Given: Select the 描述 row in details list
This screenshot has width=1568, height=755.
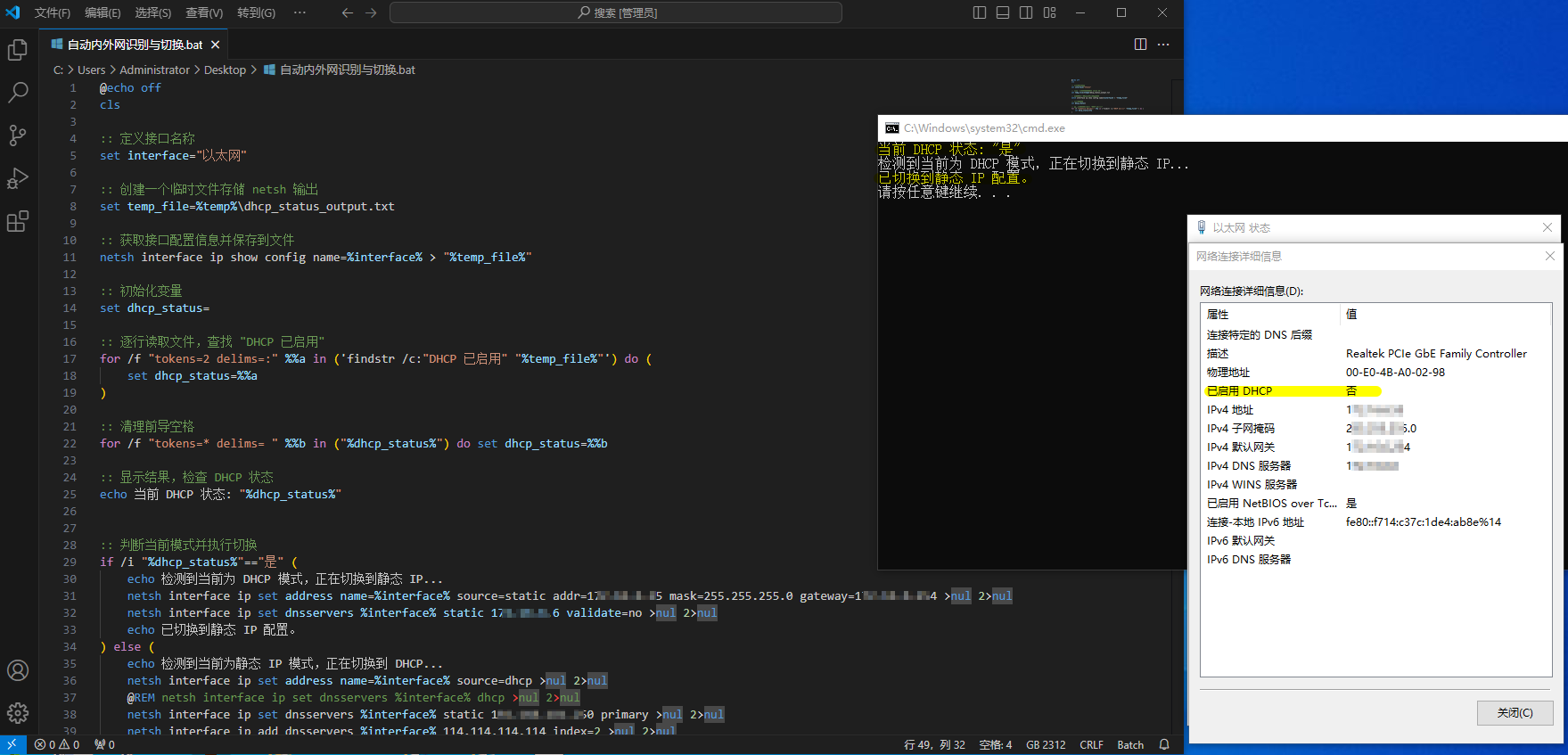Looking at the screenshot, I should pos(1375,353).
